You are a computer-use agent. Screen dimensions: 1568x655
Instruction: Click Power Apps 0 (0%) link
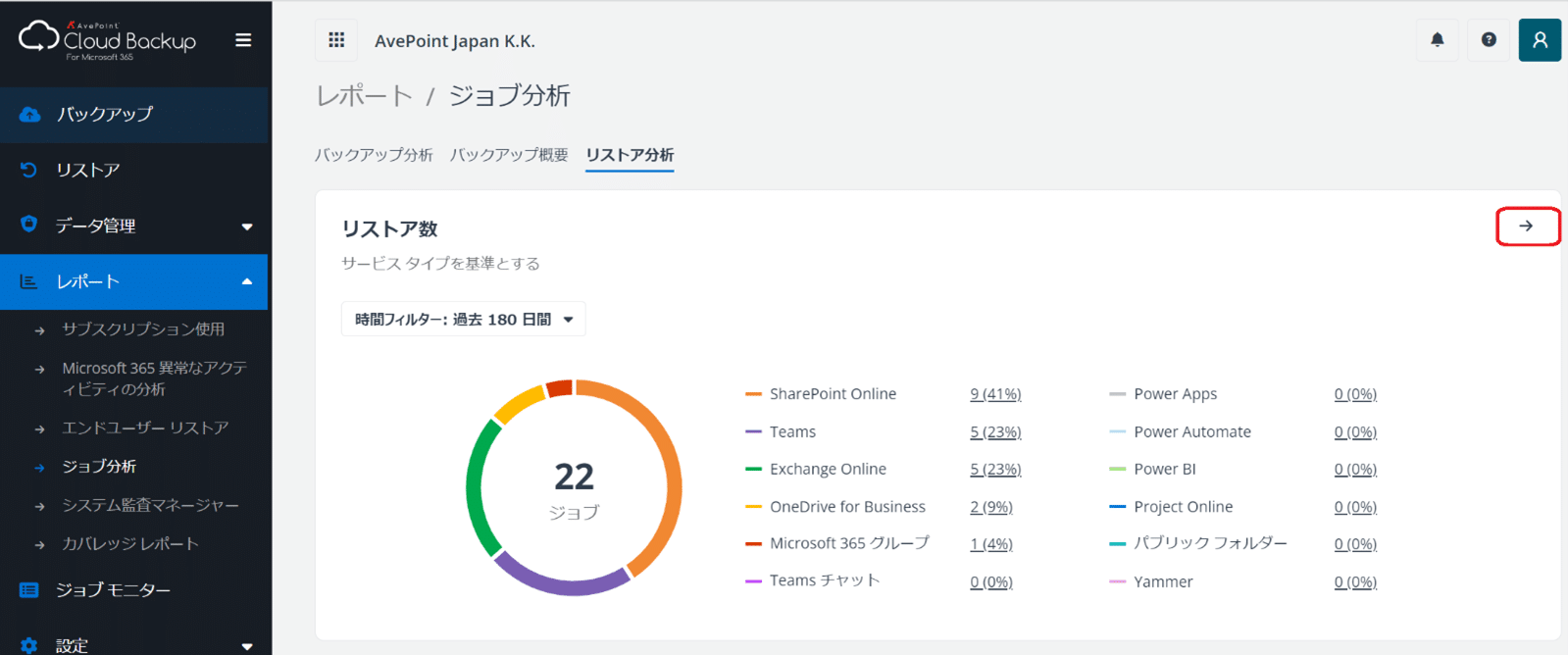click(x=1355, y=394)
